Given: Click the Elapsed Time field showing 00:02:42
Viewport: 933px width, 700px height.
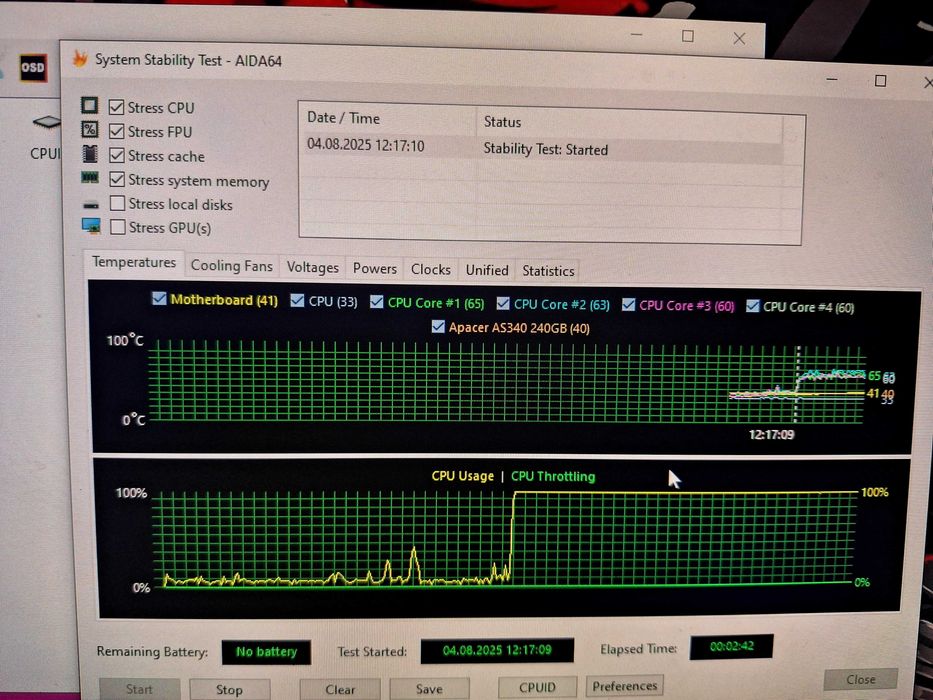Looking at the screenshot, I should point(731,646).
